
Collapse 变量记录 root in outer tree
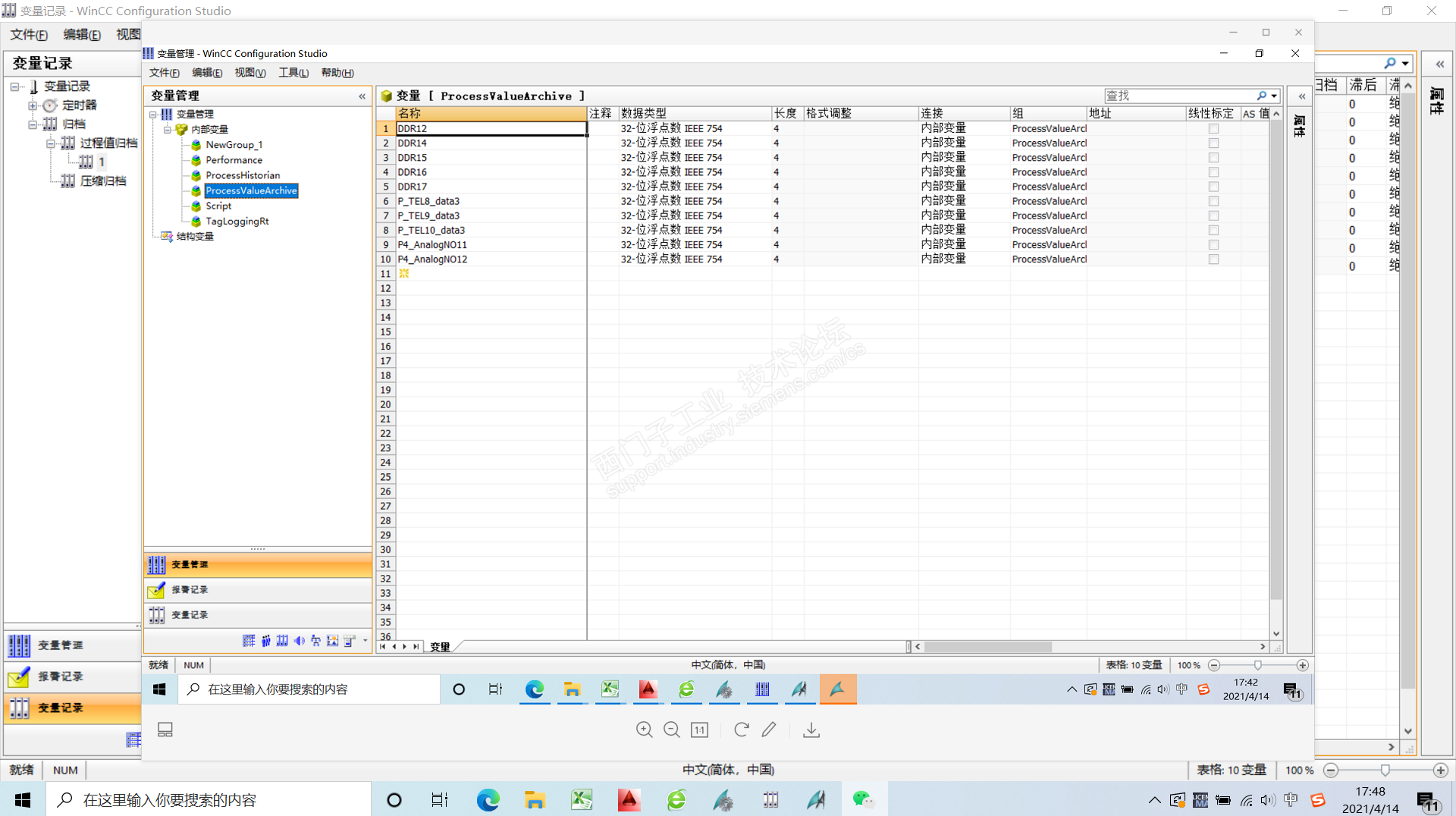pos(14,86)
